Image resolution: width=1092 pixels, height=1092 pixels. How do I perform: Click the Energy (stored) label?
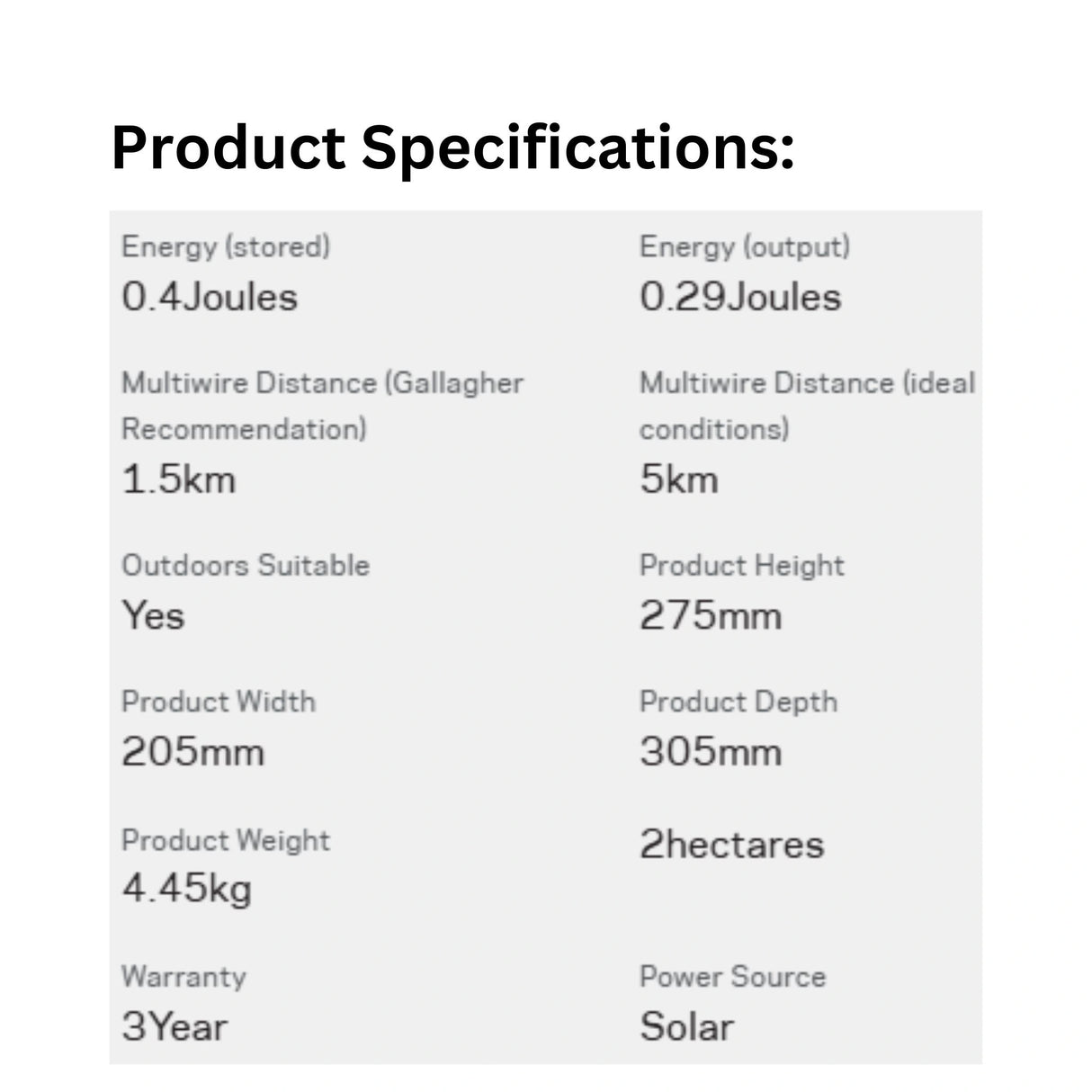pos(226,246)
